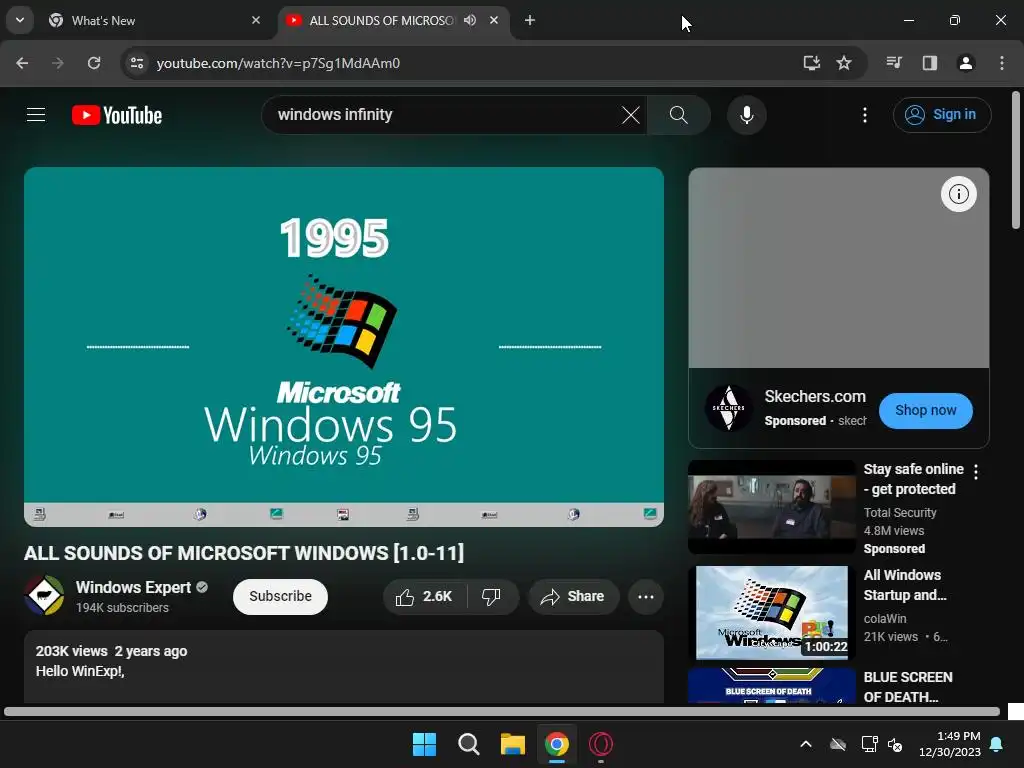The width and height of the screenshot is (1024, 768).
Task: Open the Windows Expert channel avatar
Action: click(x=44, y=596)
